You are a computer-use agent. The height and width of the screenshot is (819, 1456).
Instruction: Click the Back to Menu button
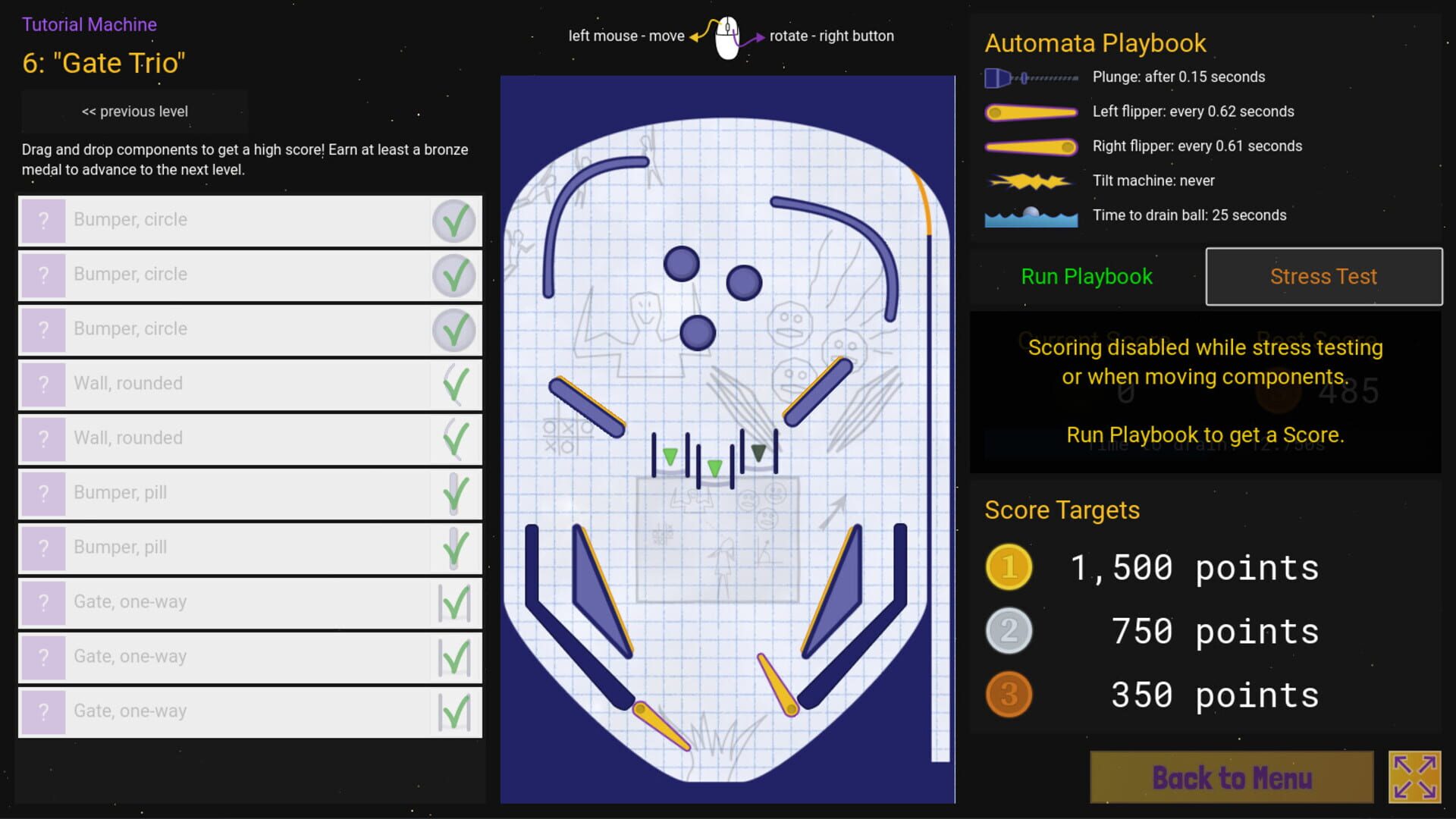1231,777
